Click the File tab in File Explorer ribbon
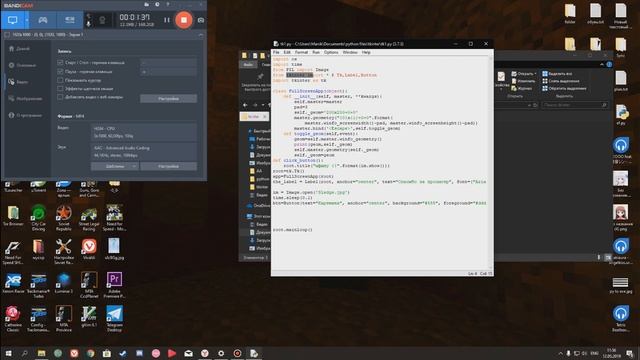Image resolution: width=640 pixels, height=360 pixels. 248,64
